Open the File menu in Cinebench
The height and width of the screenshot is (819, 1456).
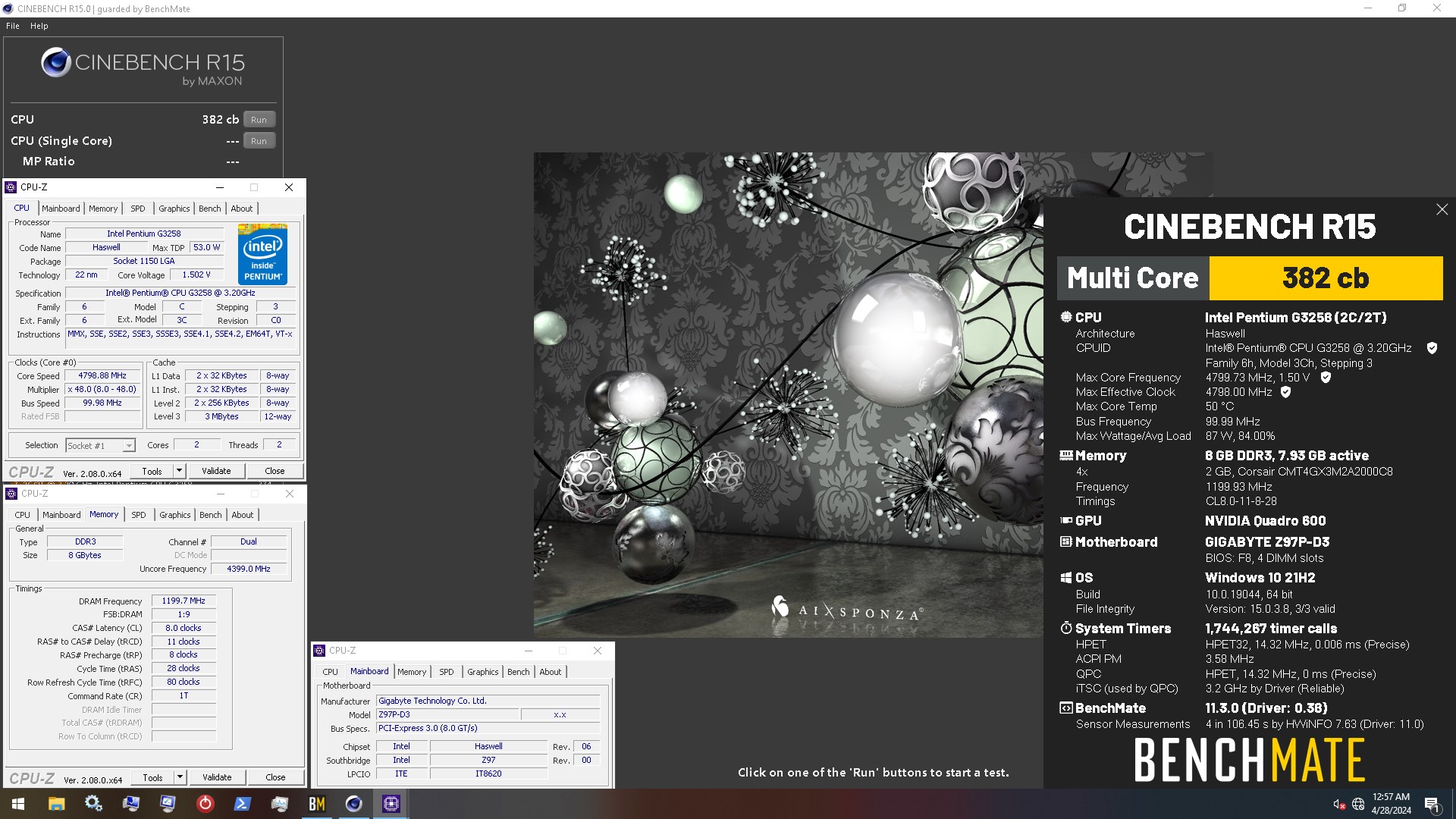pos(13,26)
